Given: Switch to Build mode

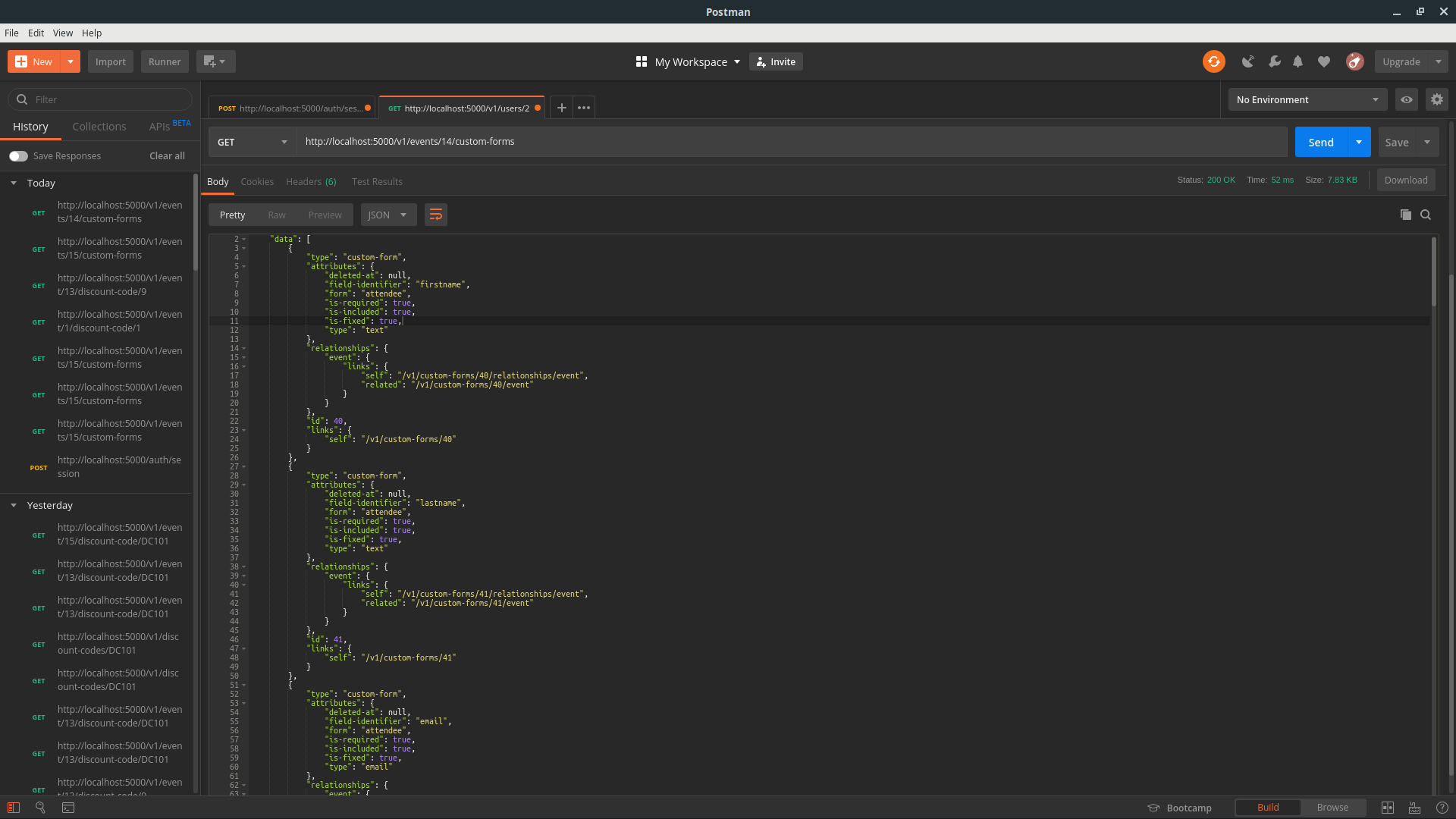Looking at the screenshot, I should tap(1268, 808).
